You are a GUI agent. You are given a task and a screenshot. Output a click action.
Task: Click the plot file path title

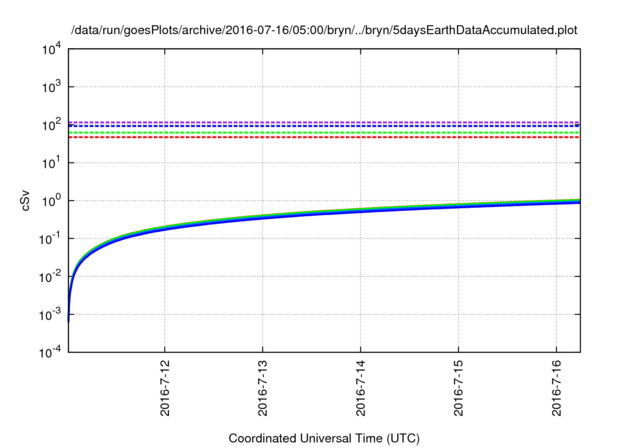pos(324,30)
